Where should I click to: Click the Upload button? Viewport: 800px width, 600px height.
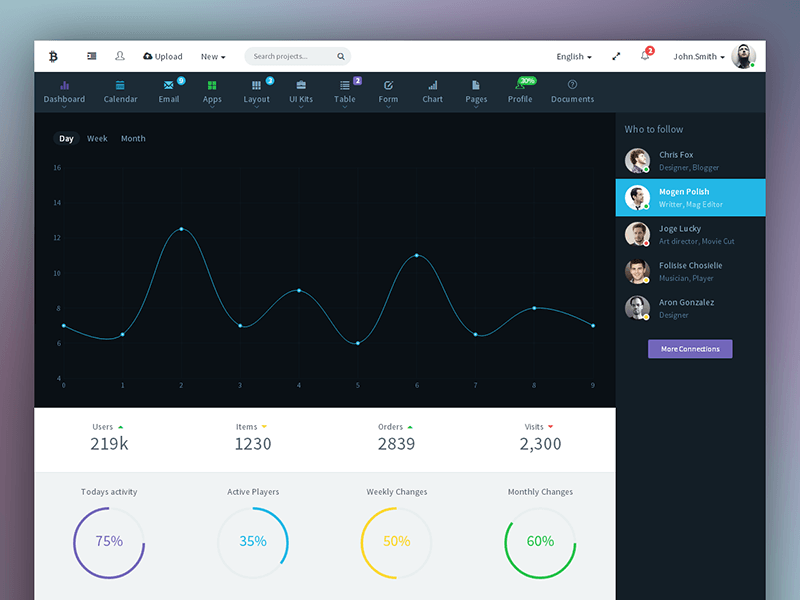163,57
